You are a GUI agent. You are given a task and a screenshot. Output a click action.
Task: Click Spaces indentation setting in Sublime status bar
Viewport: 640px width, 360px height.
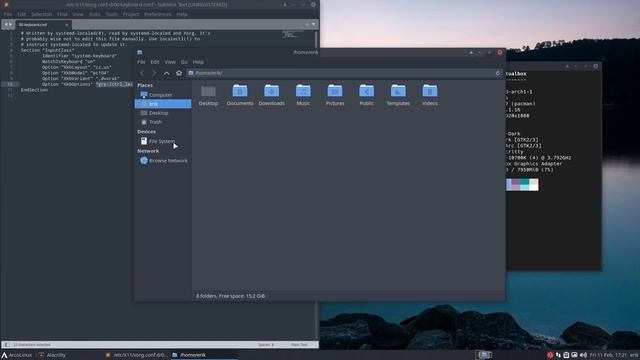click(266, 345)
